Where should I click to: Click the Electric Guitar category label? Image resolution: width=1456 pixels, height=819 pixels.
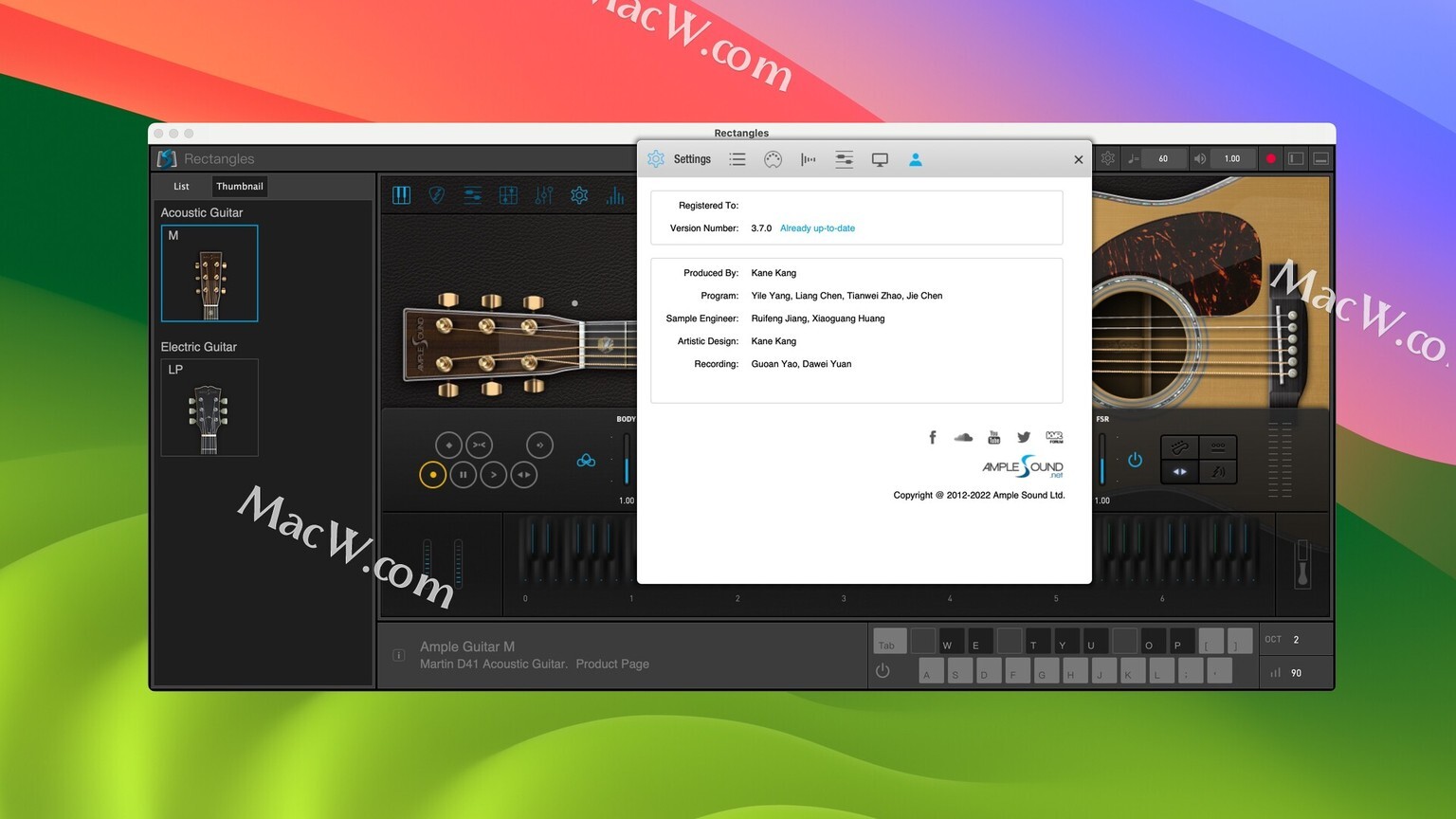pos(199,347)
